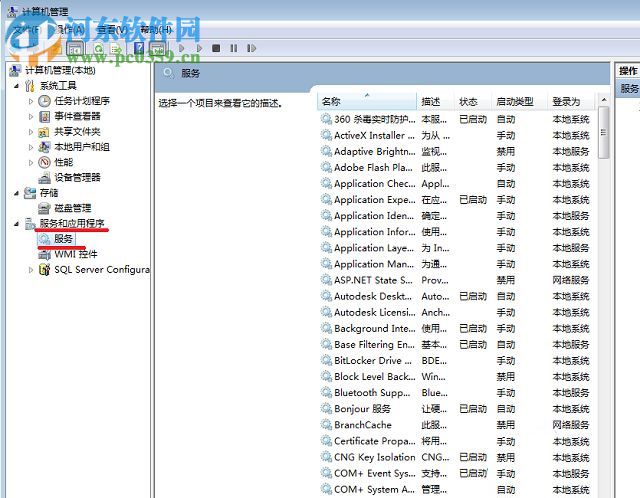Select 计算机管理(本地) root node
This screenshot has height=498, width=640.
[60, 70]
